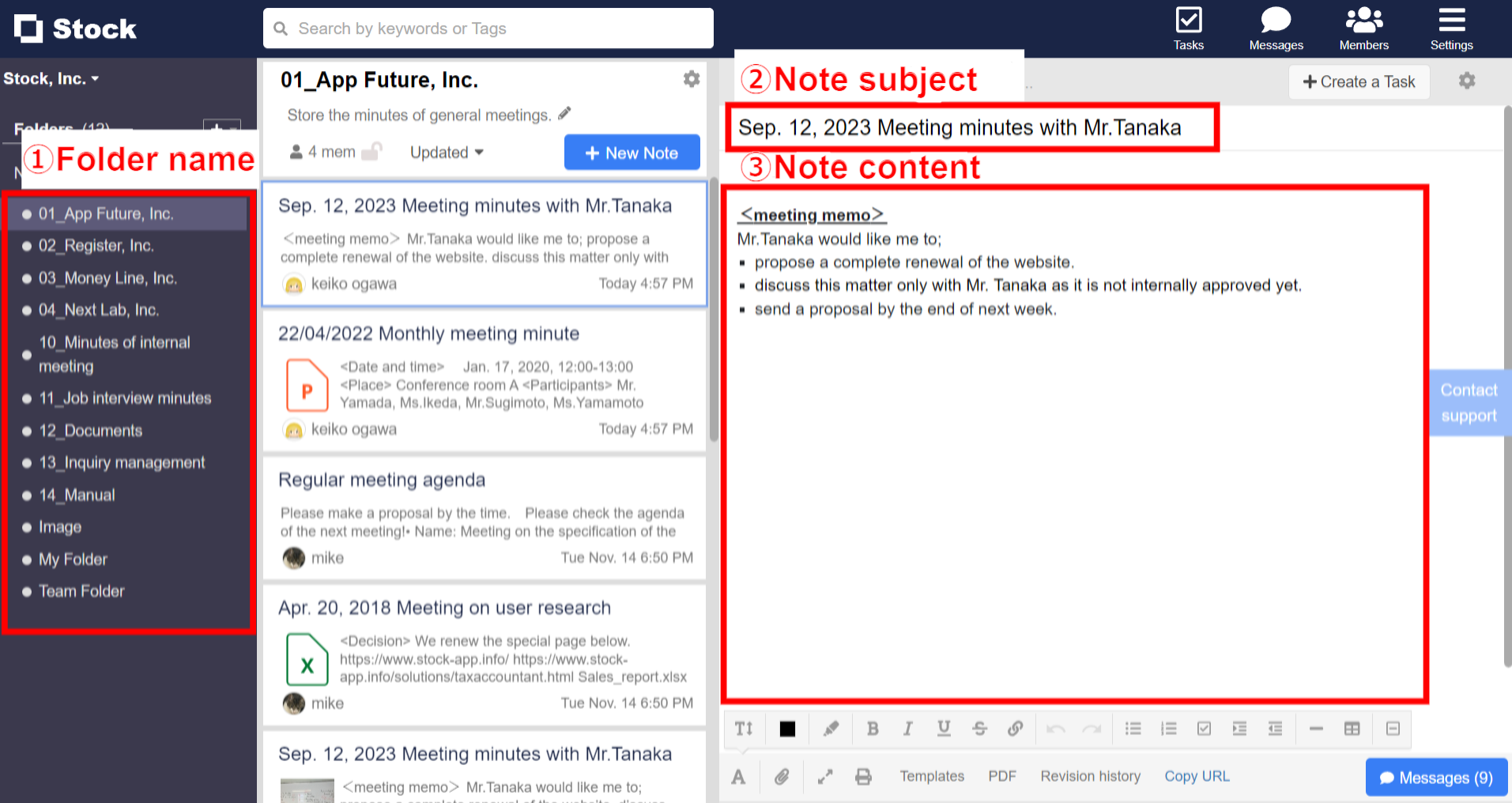Open the Tasks panel icon
Image resolution: width=1512 pixels, height=803 pixels.
1188,28
